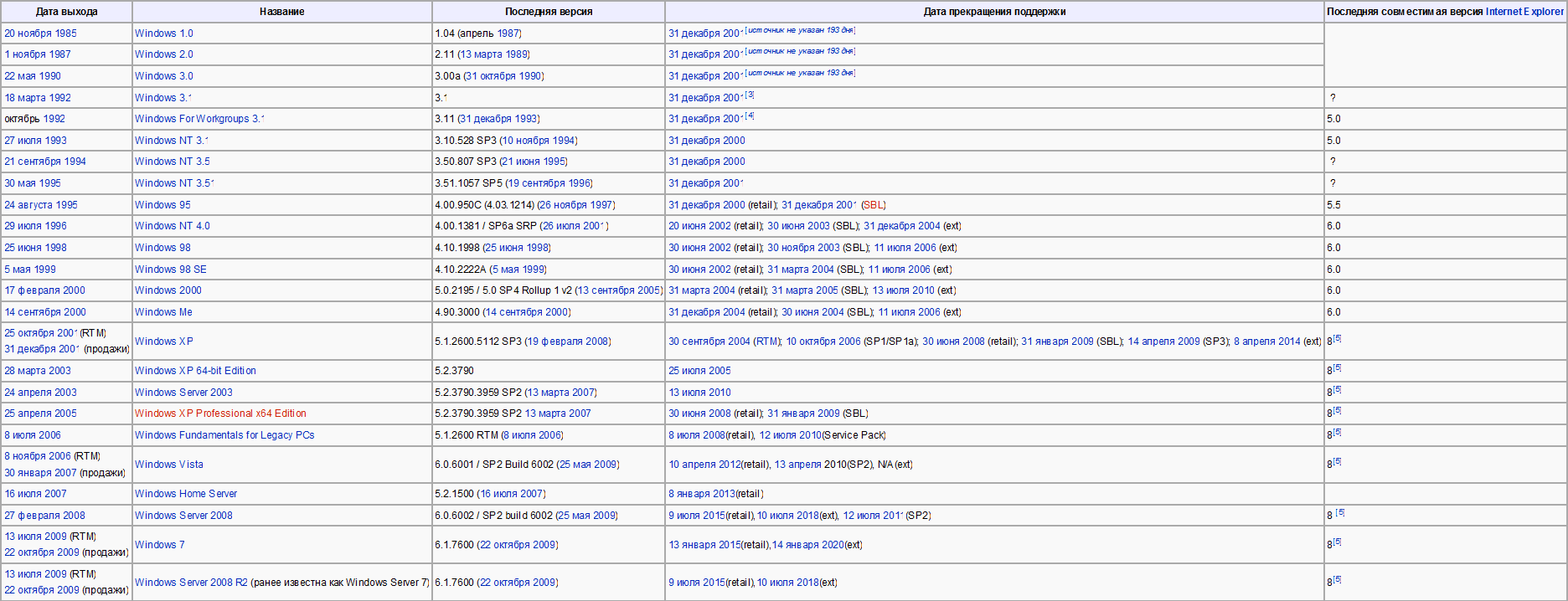Click the 26 ноября 1997 link

pyautogui.click(x=576, y=205)
